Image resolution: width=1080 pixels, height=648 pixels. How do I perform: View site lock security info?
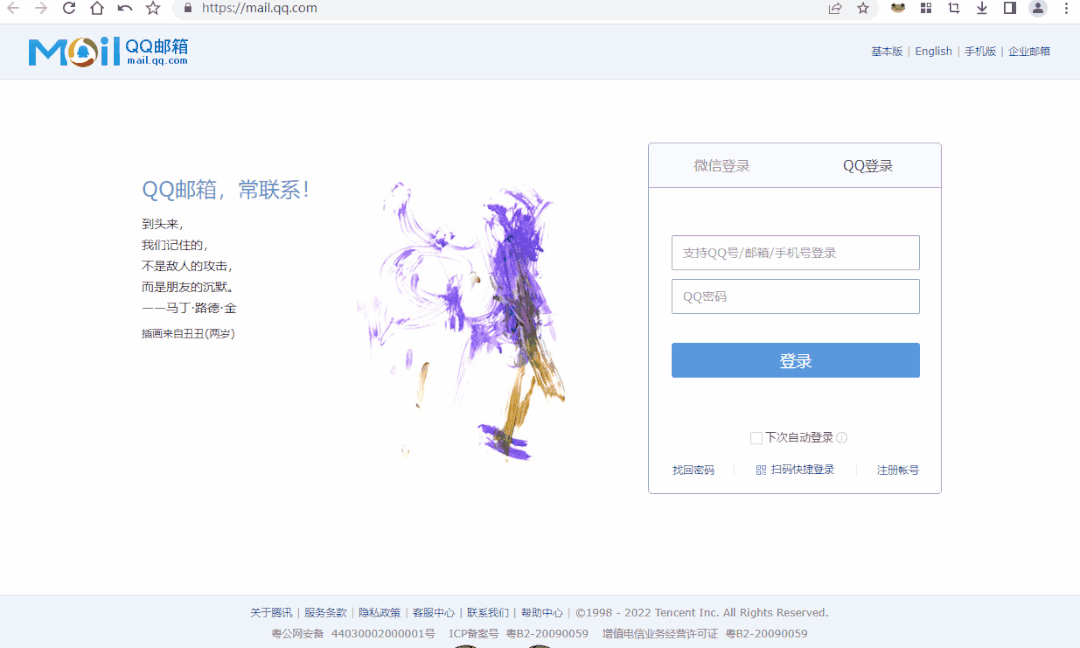coord(187,8)
